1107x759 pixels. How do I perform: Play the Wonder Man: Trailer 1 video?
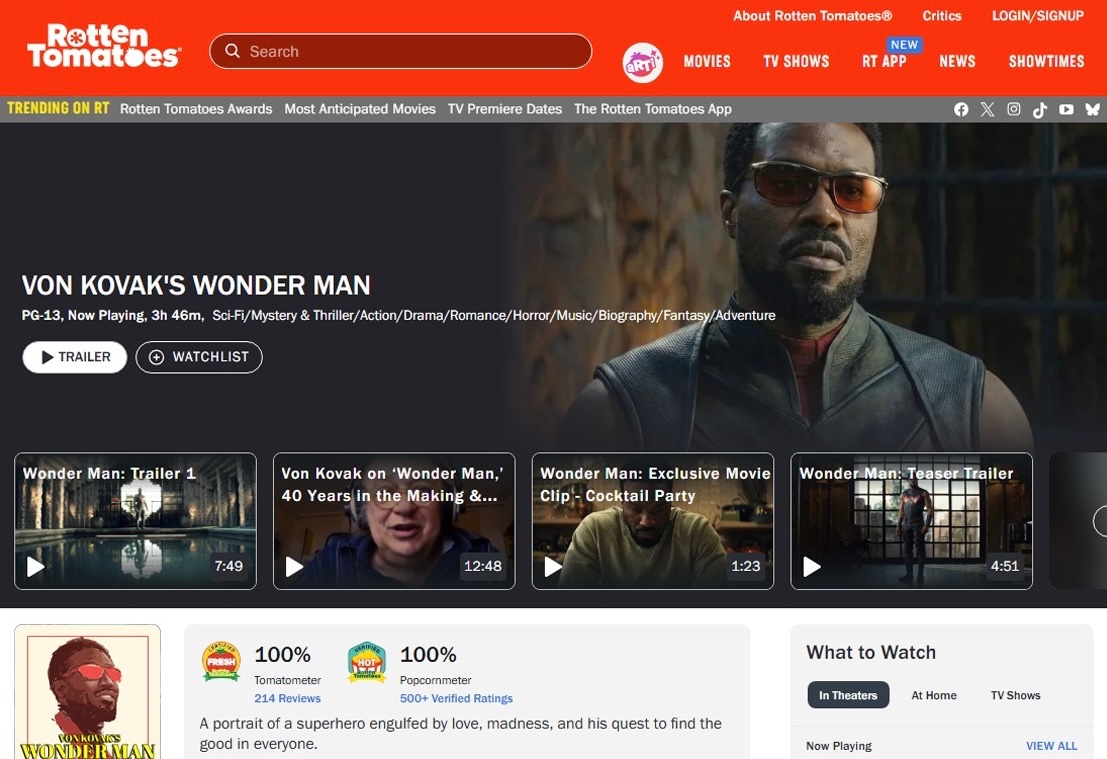(134, 520)
